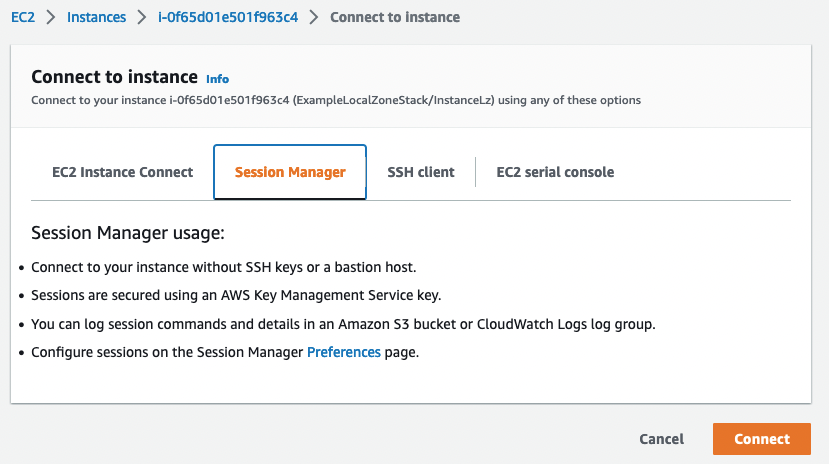This screenshot has width=829, height=464.
Task: Go to the EC2 breadcrumb link
Action: 23,17
